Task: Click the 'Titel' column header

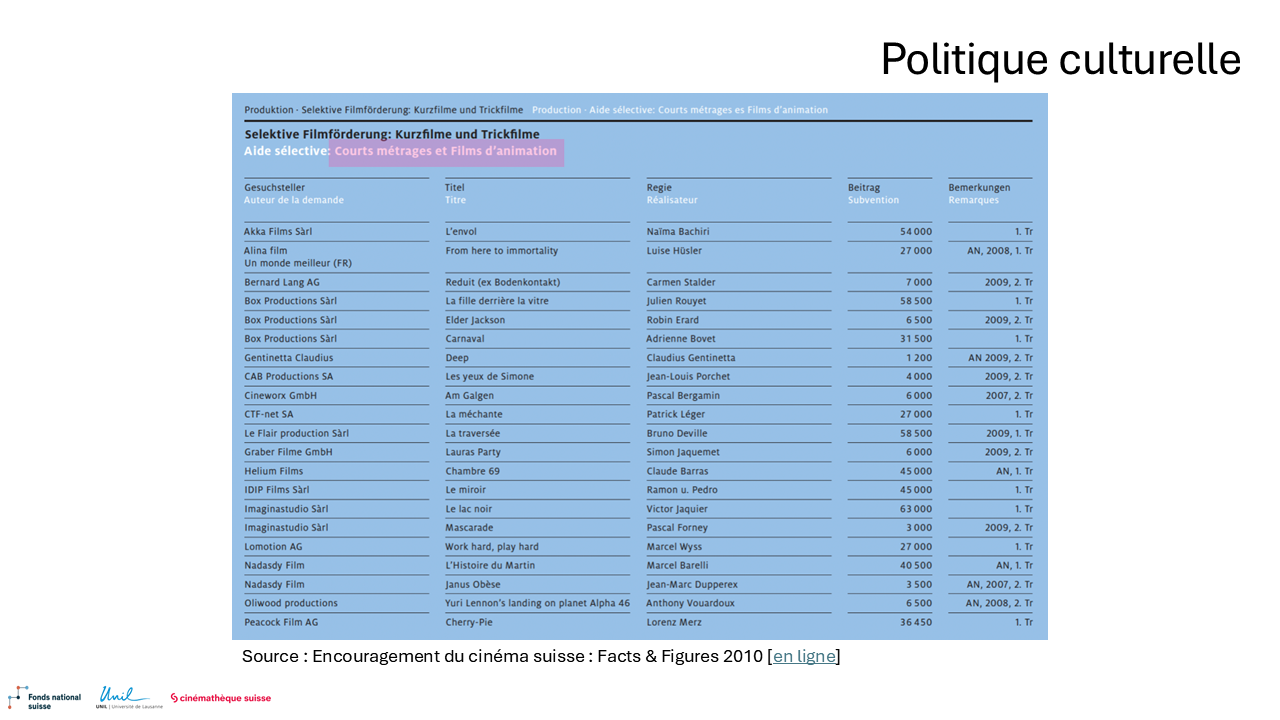Action: [x=455, y=187]
